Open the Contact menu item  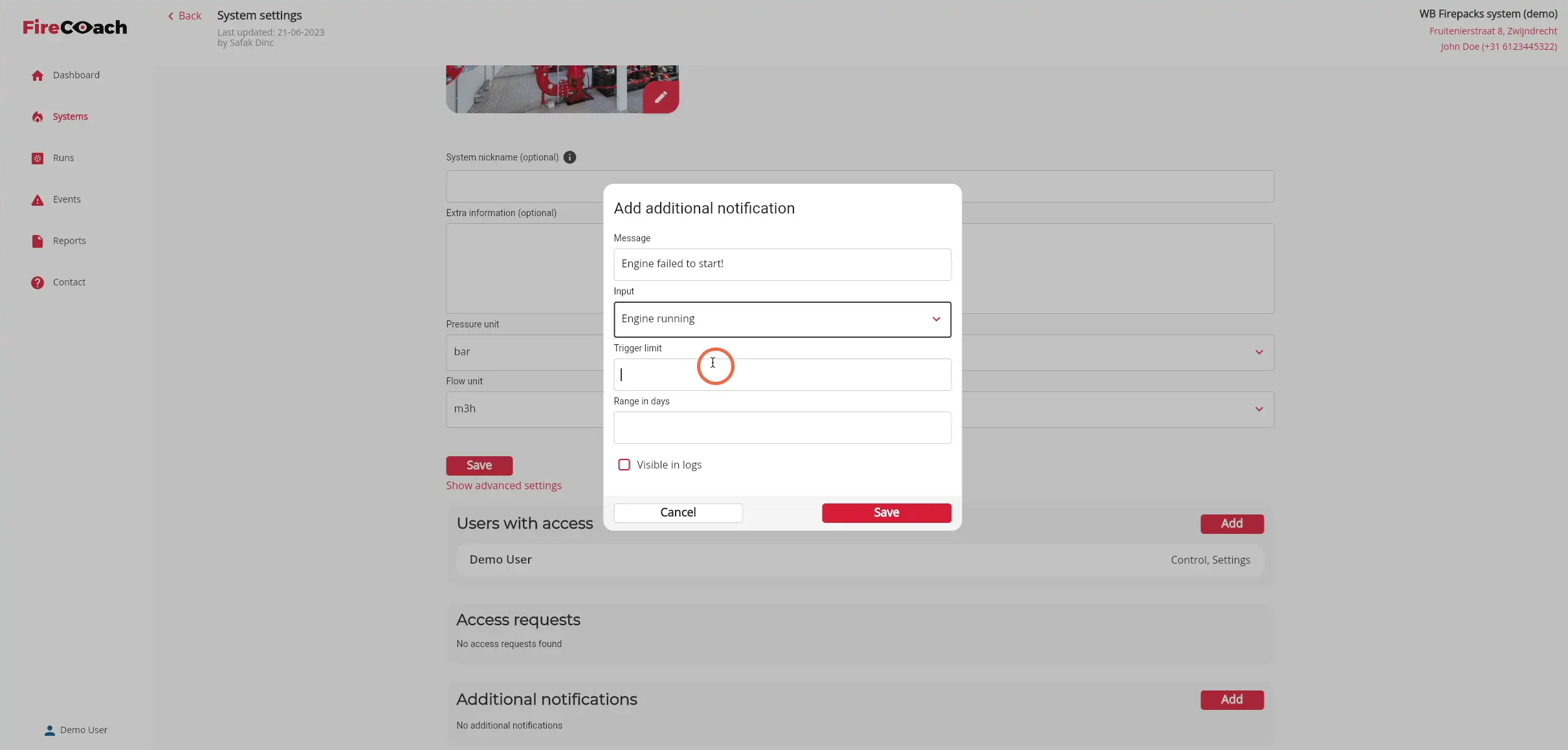[x=69, y=282]
